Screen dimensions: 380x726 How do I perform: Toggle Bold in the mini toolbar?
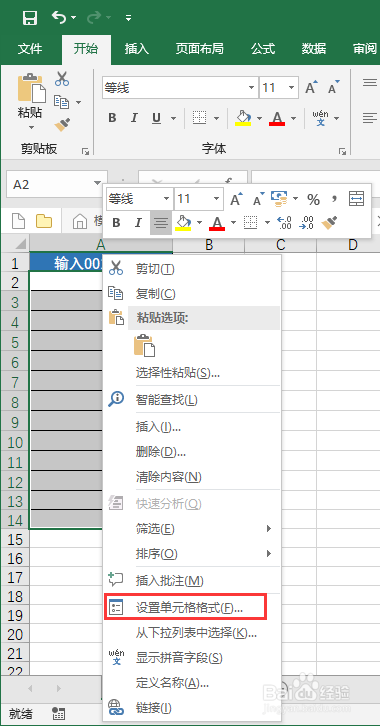116,223
